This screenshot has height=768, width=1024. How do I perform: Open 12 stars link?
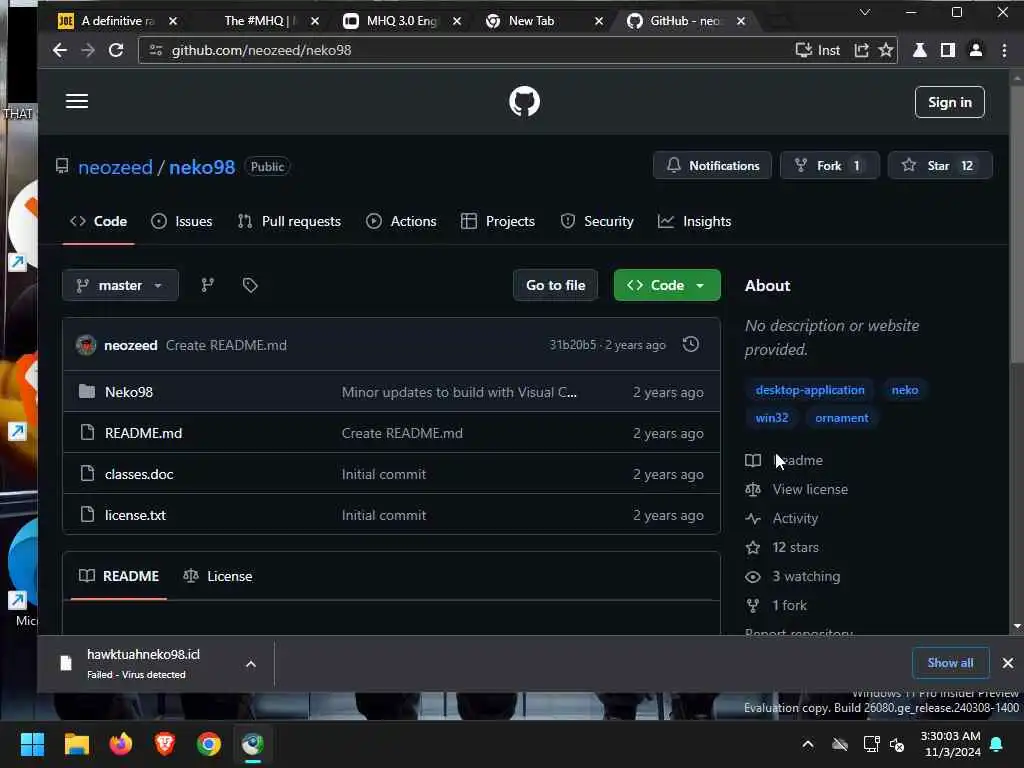click(x=795, y=547)
